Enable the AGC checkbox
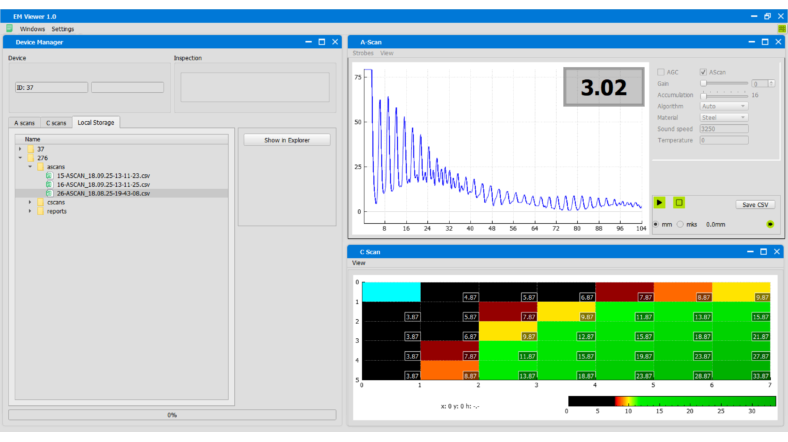The width and height of the screenshot is (788, 442). point(660,72)
